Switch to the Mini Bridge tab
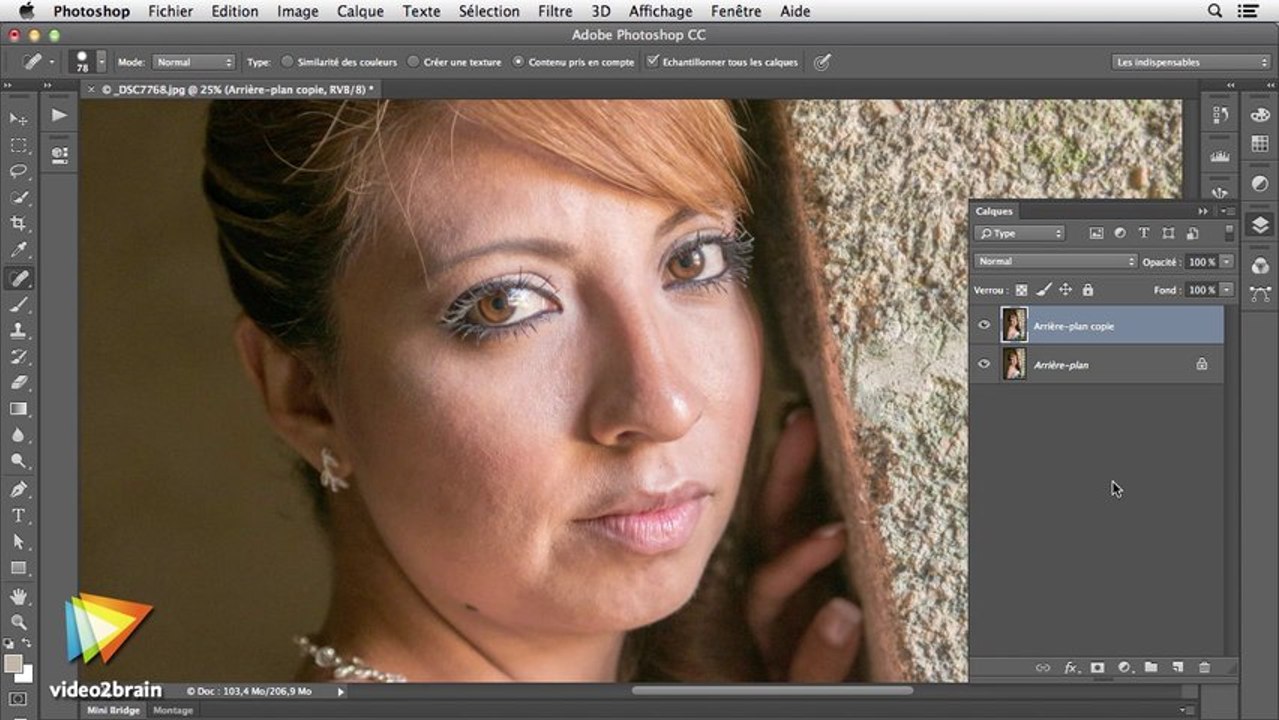 112,710
